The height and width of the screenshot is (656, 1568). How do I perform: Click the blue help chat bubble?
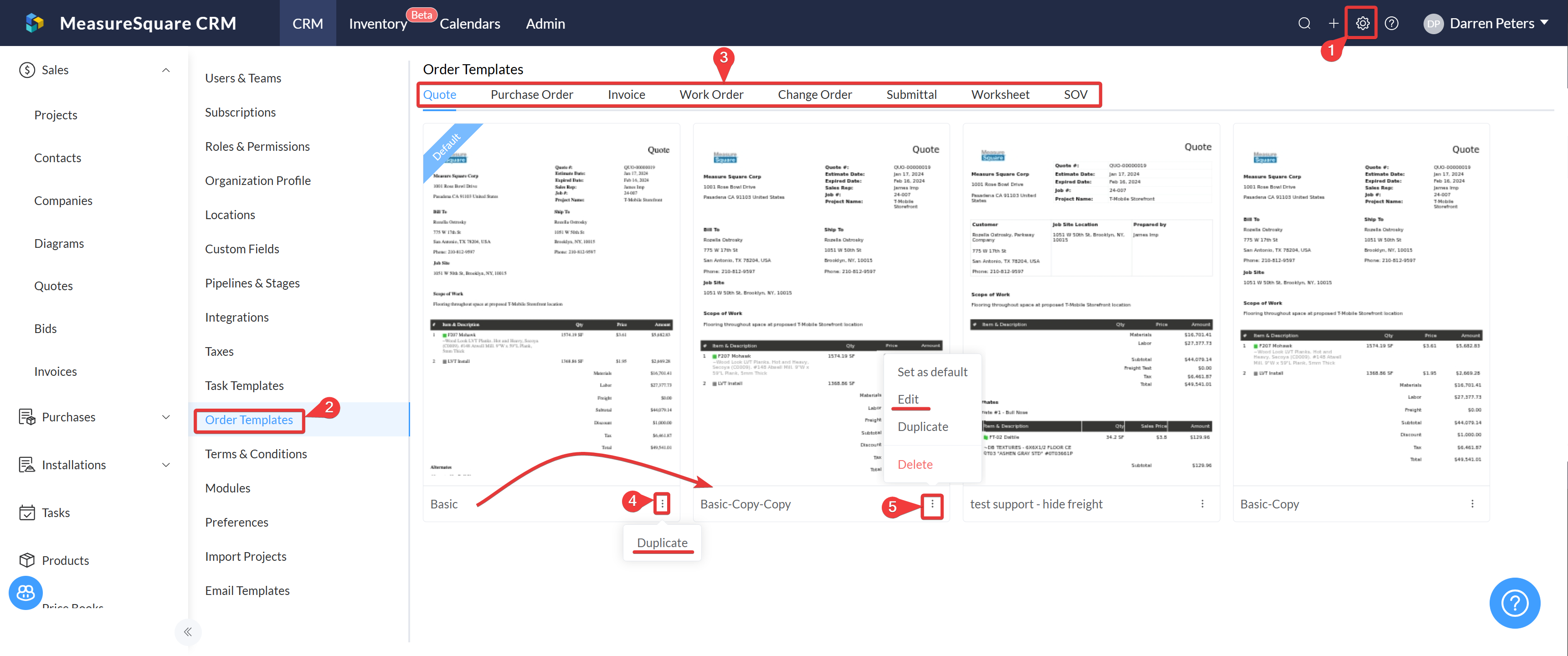coord(1514,603)
